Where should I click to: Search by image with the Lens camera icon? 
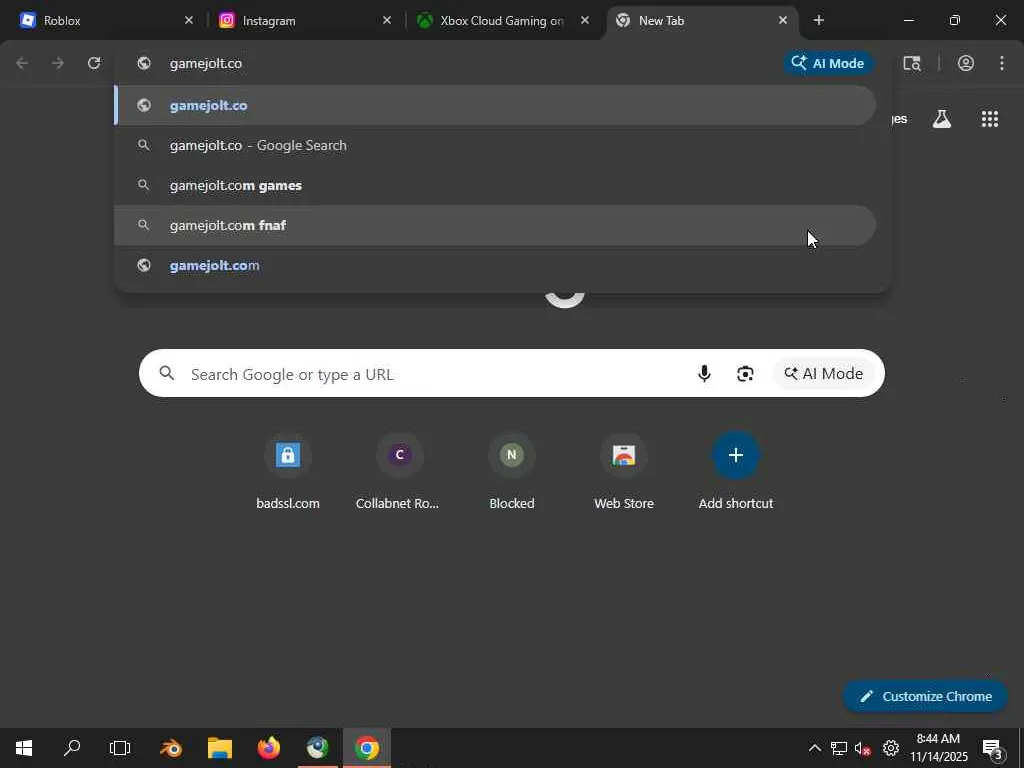coord(745,374)
